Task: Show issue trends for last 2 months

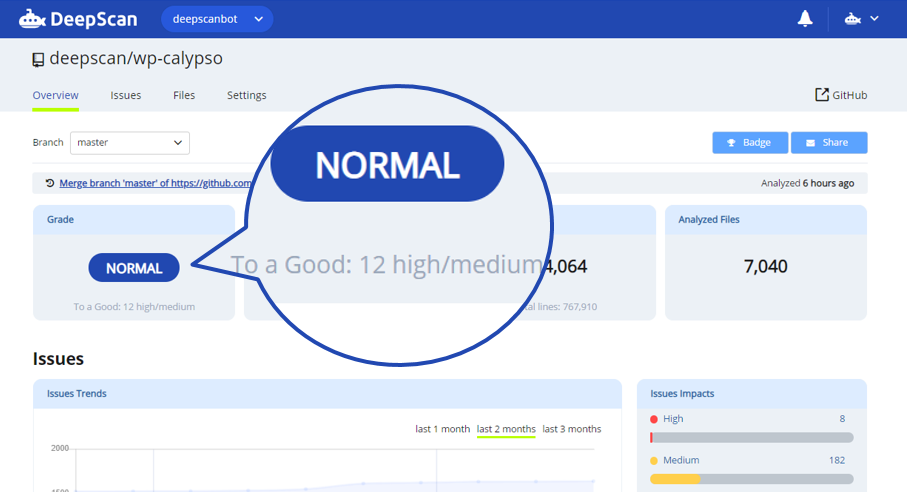Action: tap(506, 429)
